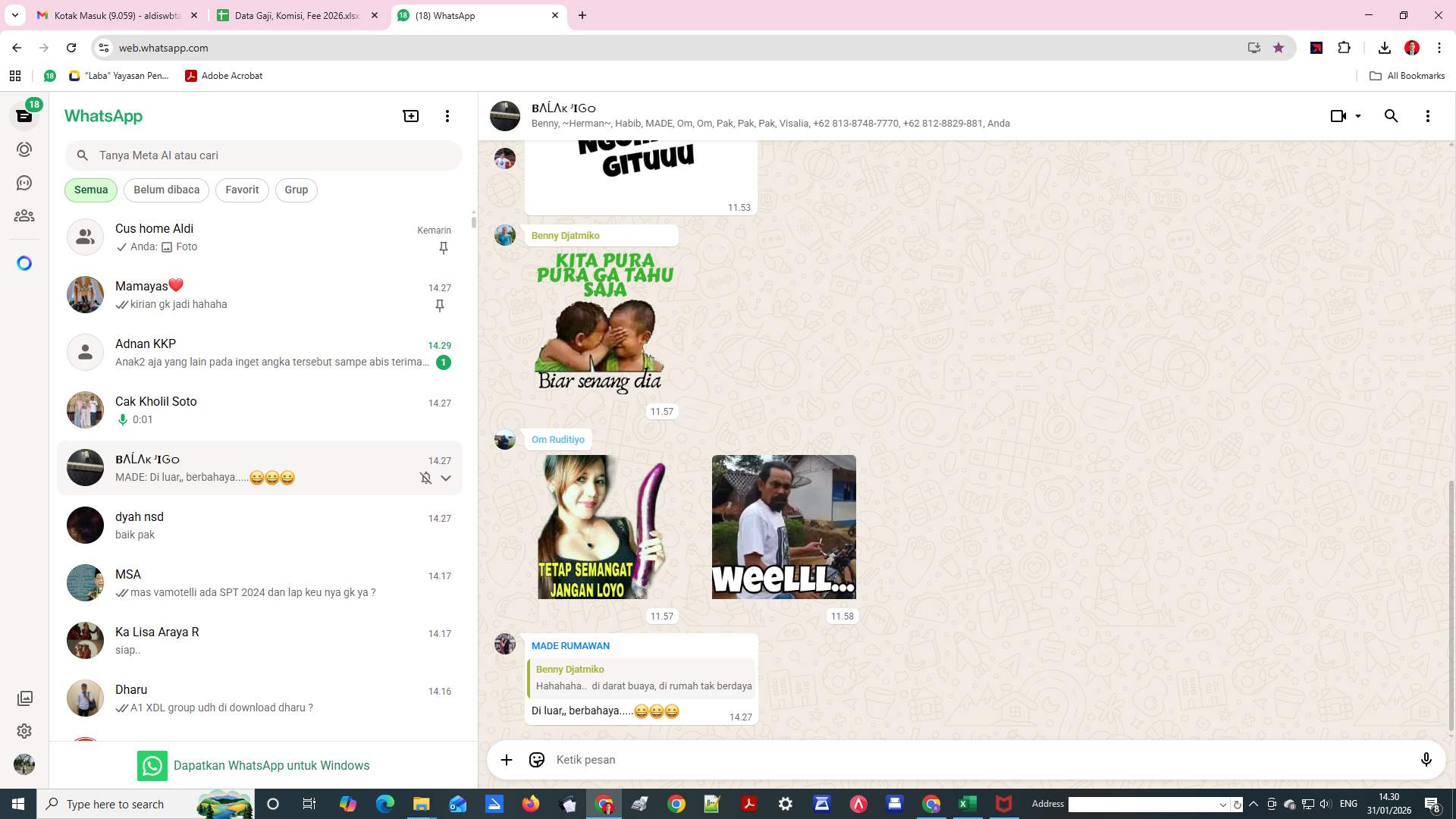Screen dimensions: 1456x819
Task: Open the three-dot menu in the chat header
Action: click(x=1428, y=116)
